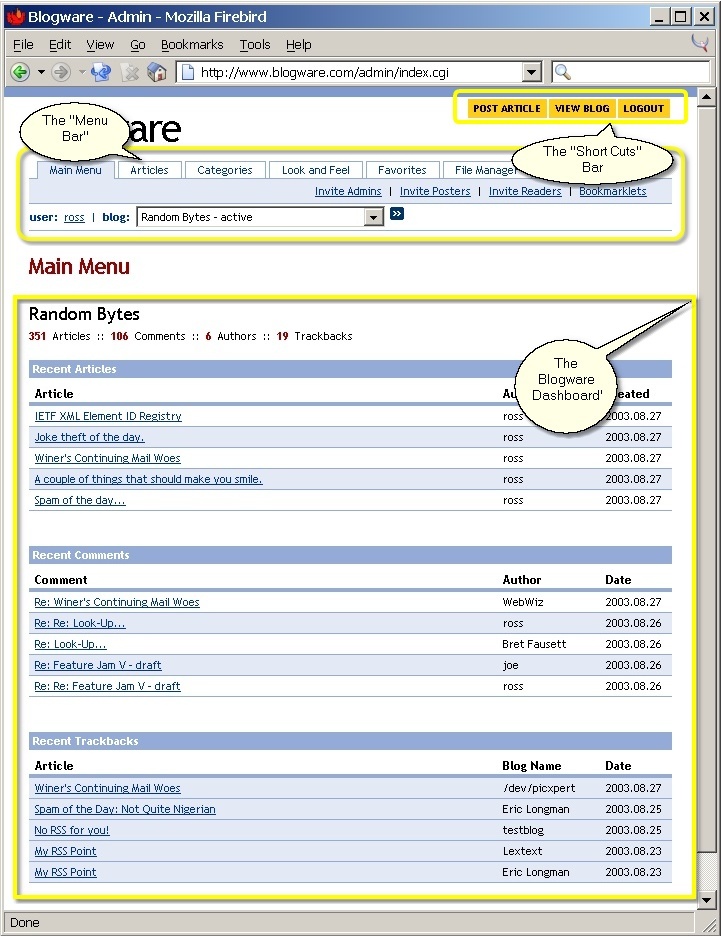Open the View menu
This screenshot has width=721, height=936.
(100, 45)
